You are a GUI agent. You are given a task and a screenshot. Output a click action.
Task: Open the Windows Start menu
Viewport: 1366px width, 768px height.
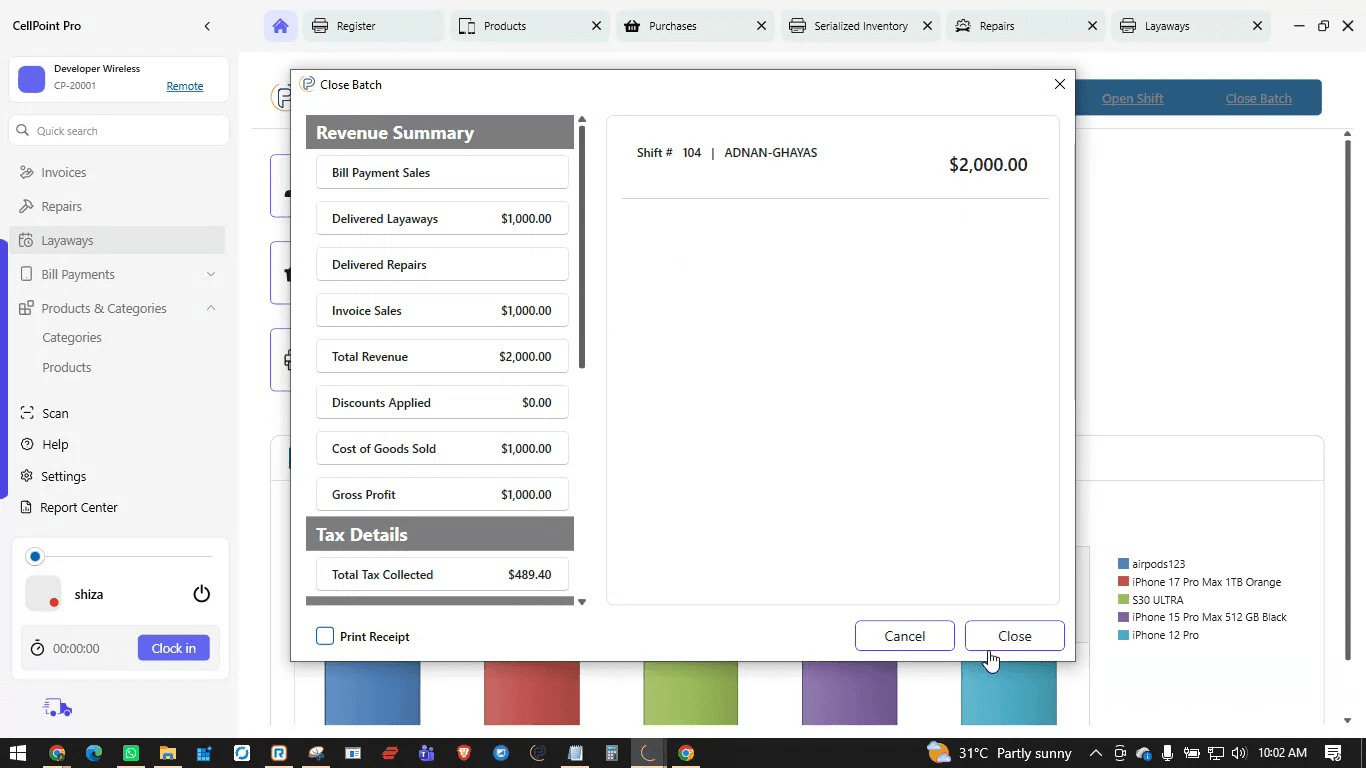click(x=18, y=753)
